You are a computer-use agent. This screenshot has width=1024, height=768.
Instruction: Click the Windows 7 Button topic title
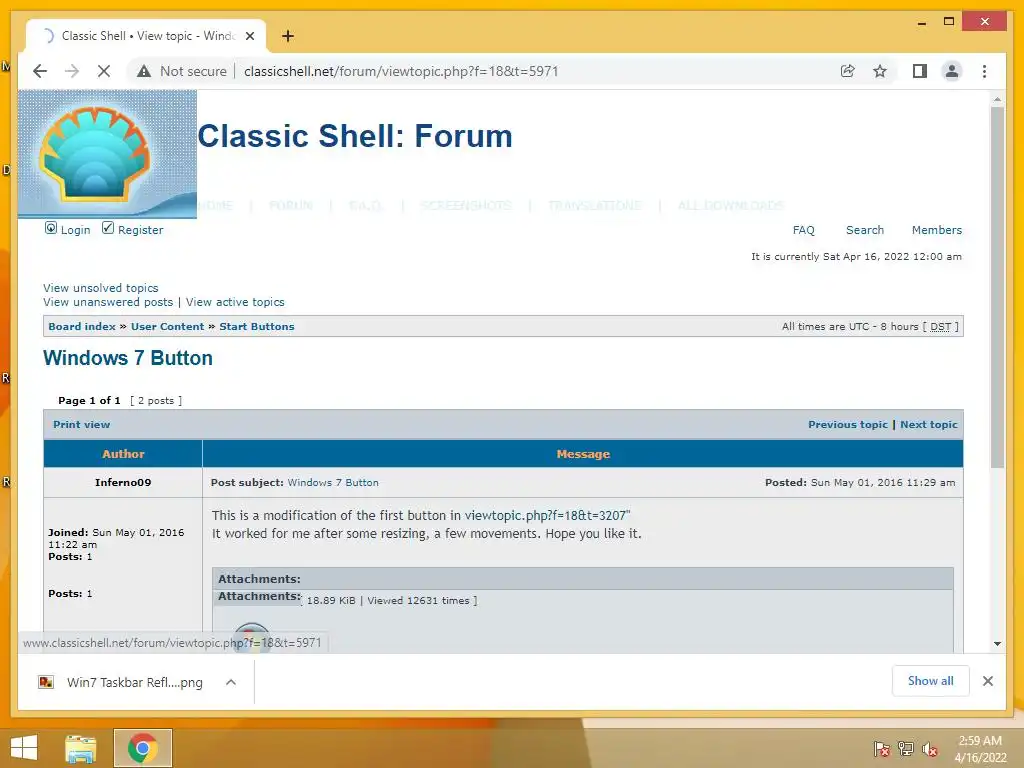click(x=128, y=358)
